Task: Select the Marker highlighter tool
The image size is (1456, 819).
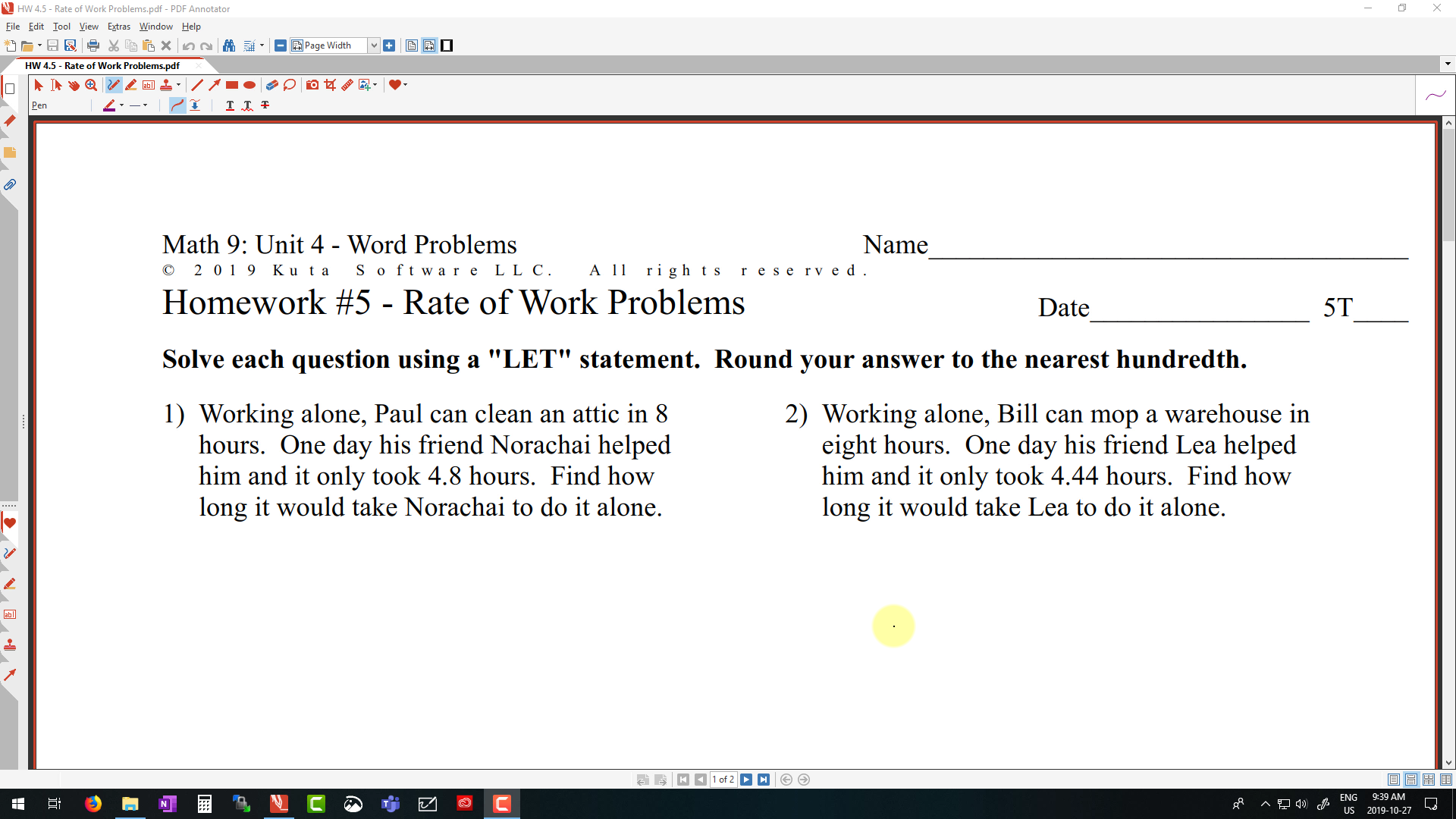Action: click(131, 85)
